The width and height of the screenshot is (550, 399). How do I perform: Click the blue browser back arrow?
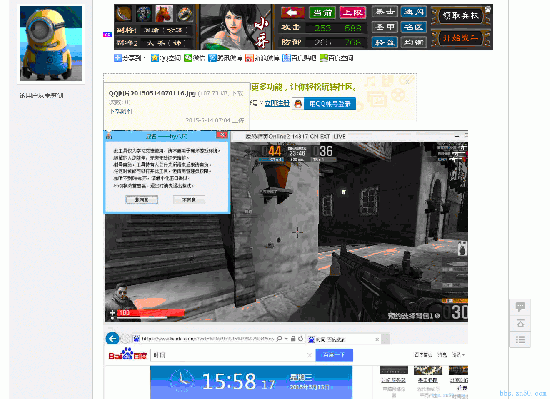click(113, 338)
